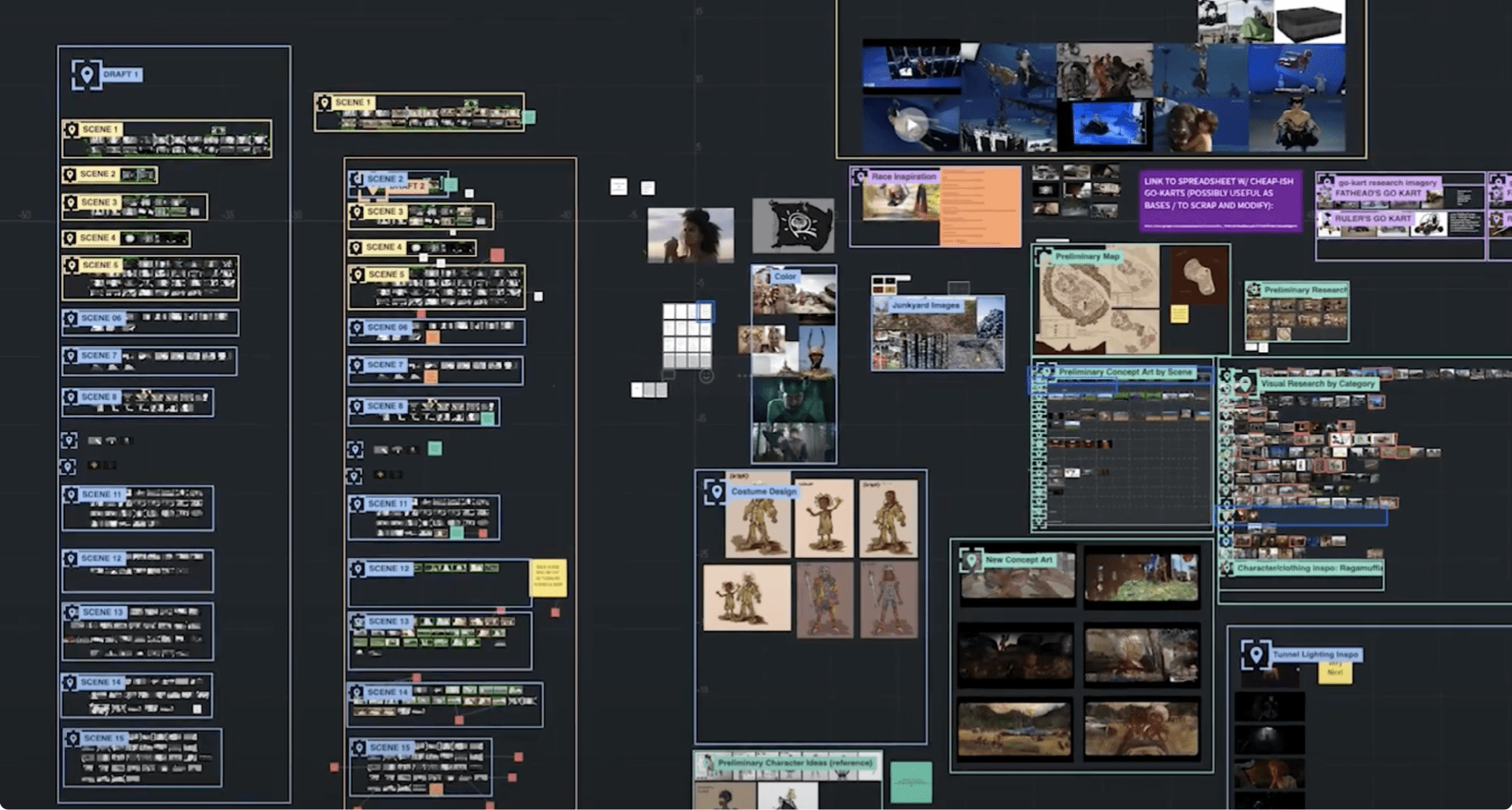Click Scene 06 pin icon in Draft 1 frame
The width and height of the screenshot is (1512, 810).
71,318
